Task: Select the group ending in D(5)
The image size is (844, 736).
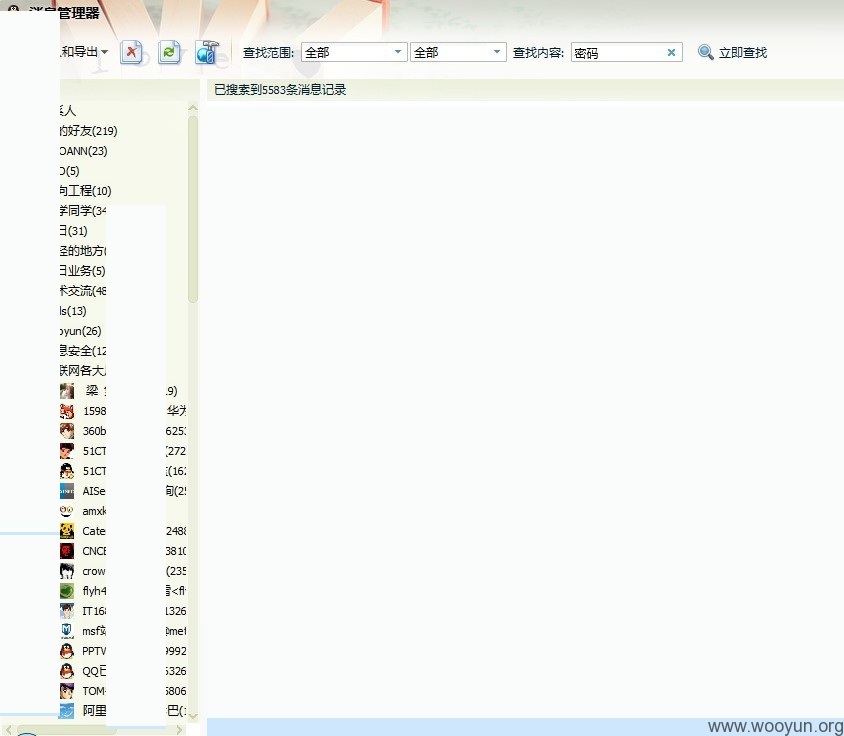Action: [x=69, y=171]
